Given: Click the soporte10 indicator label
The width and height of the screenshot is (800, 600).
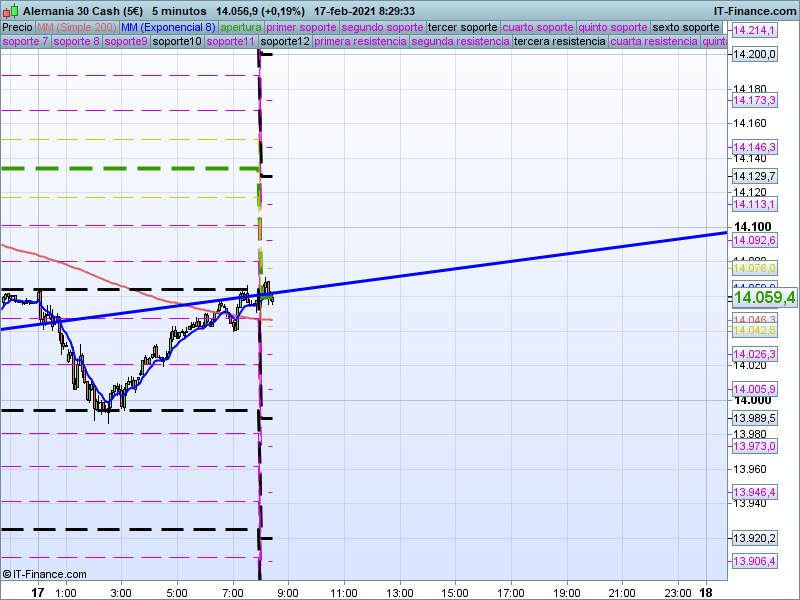Looking at the screenshot, I should click(177, 42).
